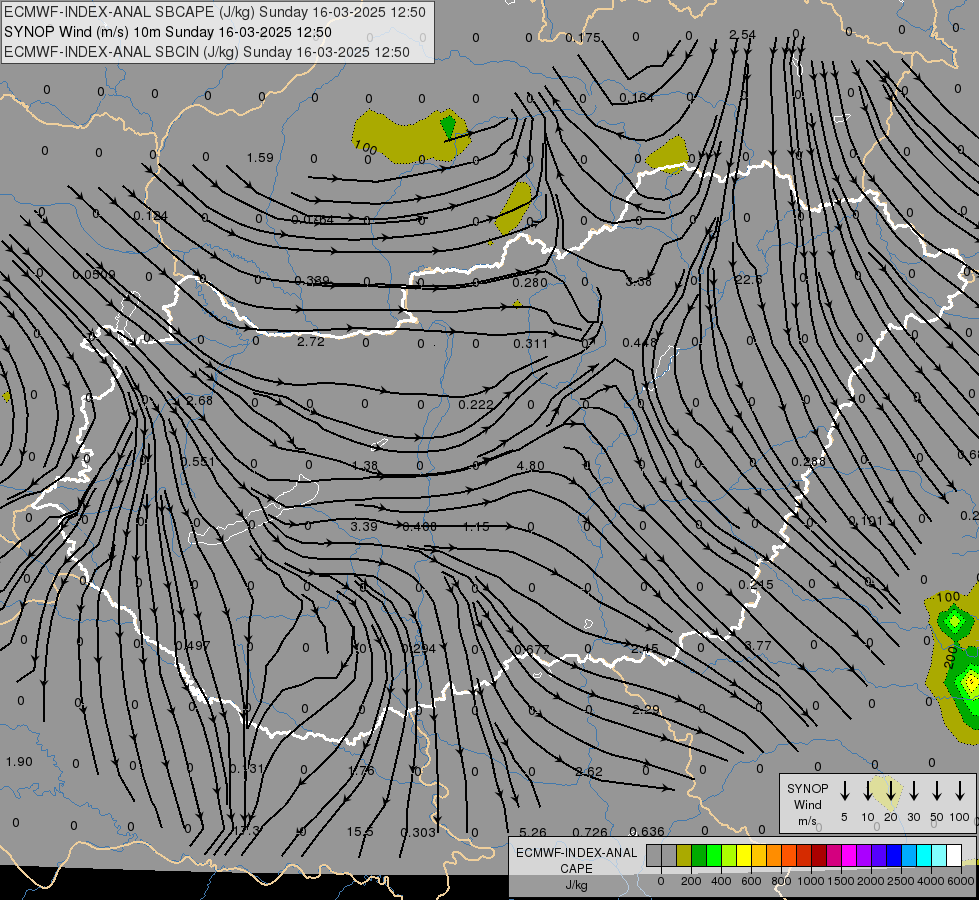Screen dimensions: 979x900
Task: Click the SBCIN title line
Action: pyautogui.click(x=207, y=52)
